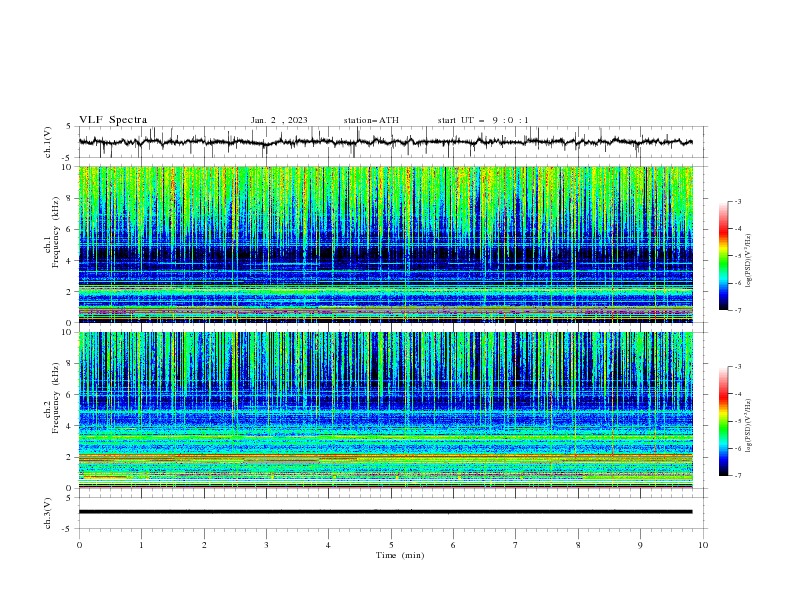Click the time axis tick label "1"
The height and width of the screenshot is (612, 792).
[x=141, y=545]
